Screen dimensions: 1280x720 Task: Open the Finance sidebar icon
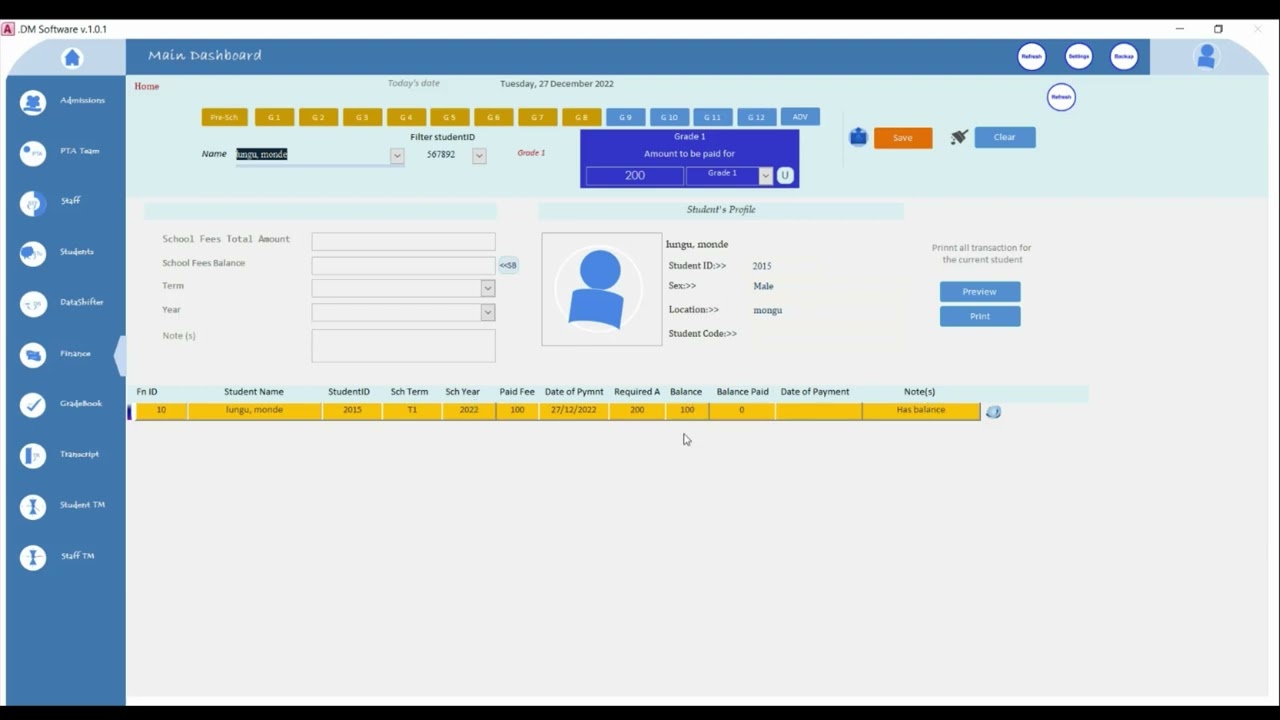[33, 355]
